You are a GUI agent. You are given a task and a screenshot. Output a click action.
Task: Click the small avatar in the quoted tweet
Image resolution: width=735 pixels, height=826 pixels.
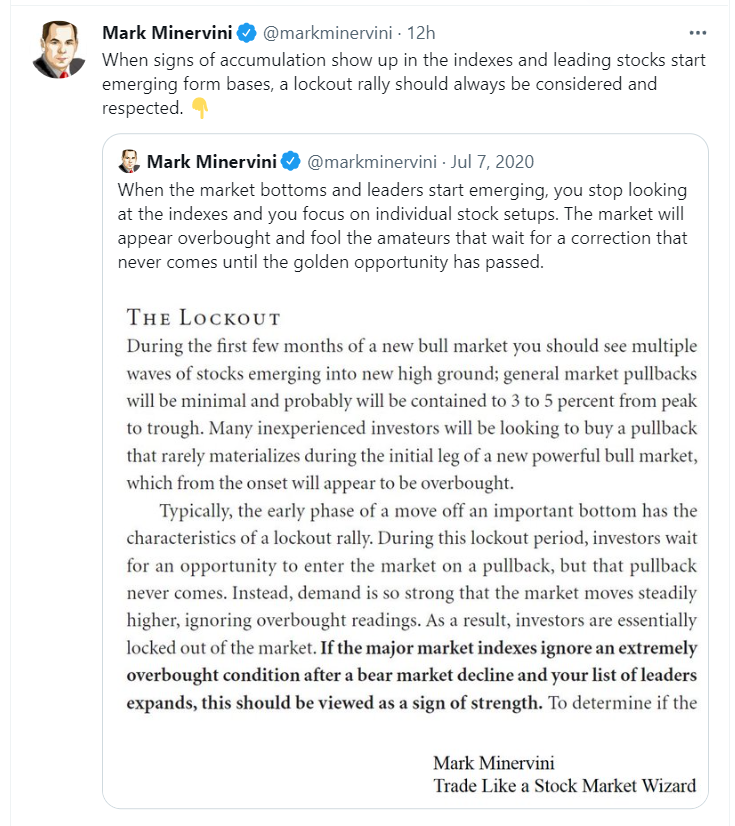pos(128,161)
